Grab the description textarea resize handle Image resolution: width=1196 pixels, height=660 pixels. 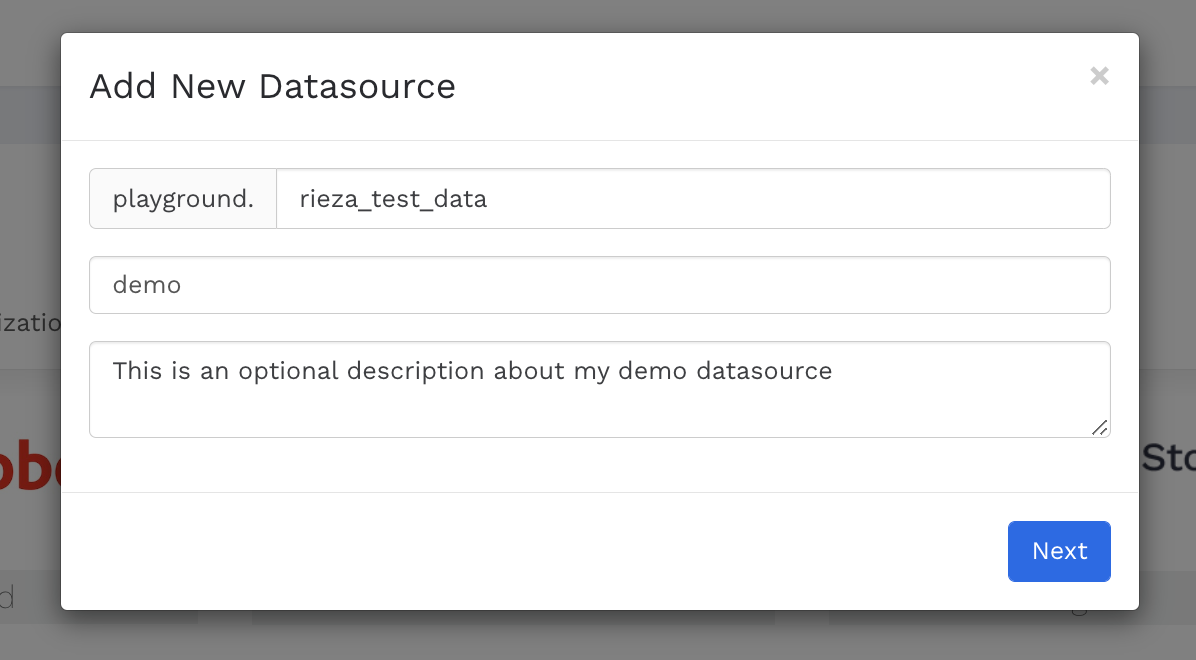click(x=1099, y=427)
